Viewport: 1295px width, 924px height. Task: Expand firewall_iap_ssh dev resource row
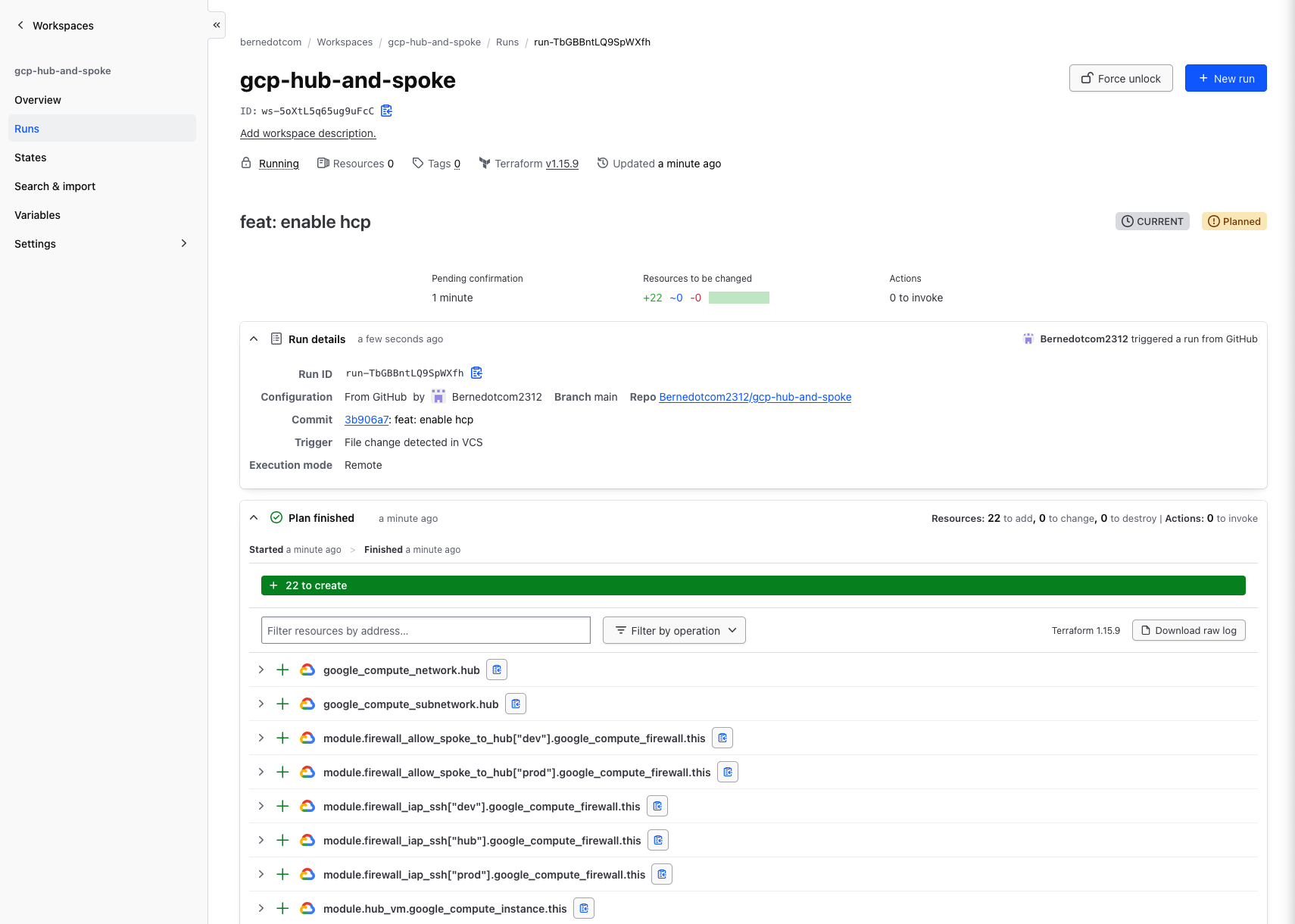[x=261, y=806]
